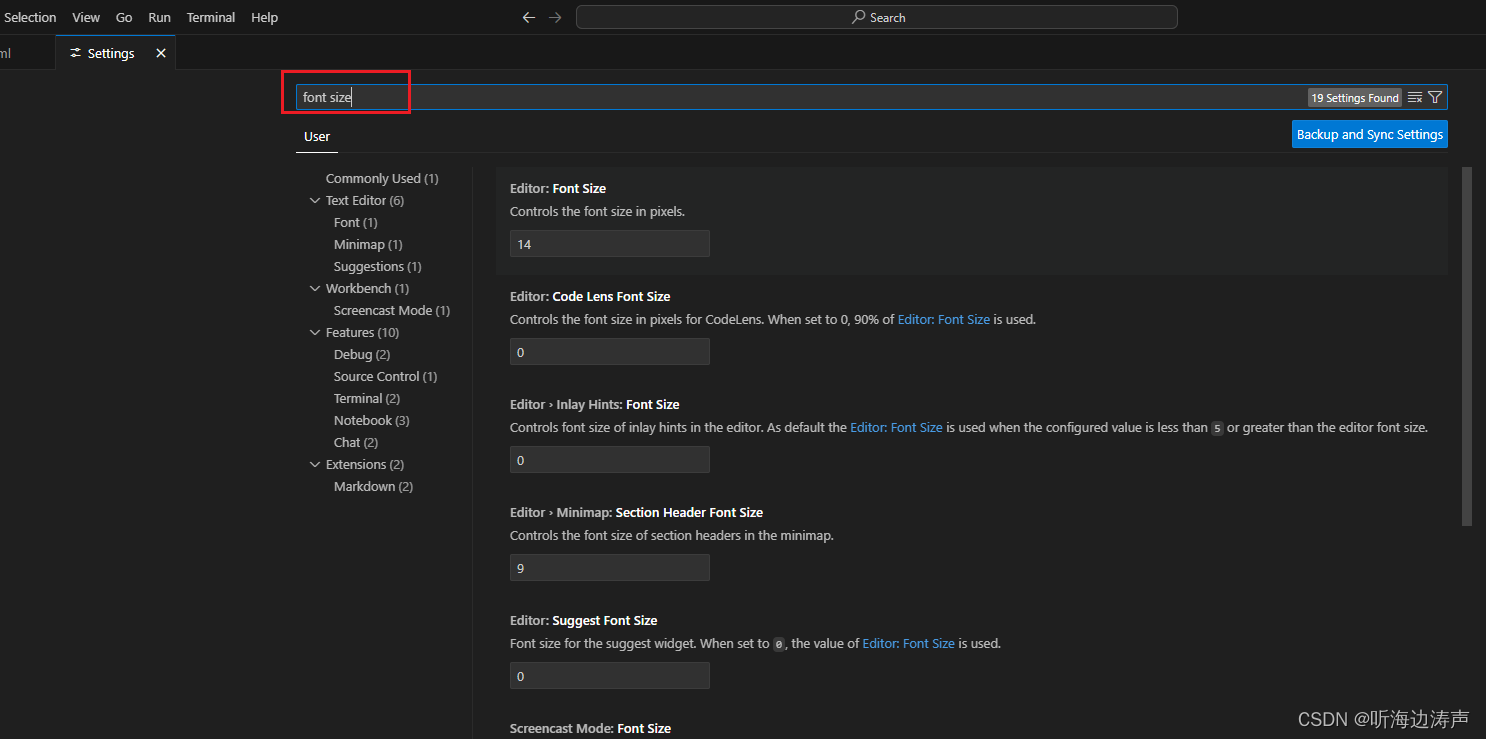Image resolution: width=1486 pixels, height=739 pixels.
Task: Open the Terminal menu
Action: pyautogui.click(x=211, y=17)
